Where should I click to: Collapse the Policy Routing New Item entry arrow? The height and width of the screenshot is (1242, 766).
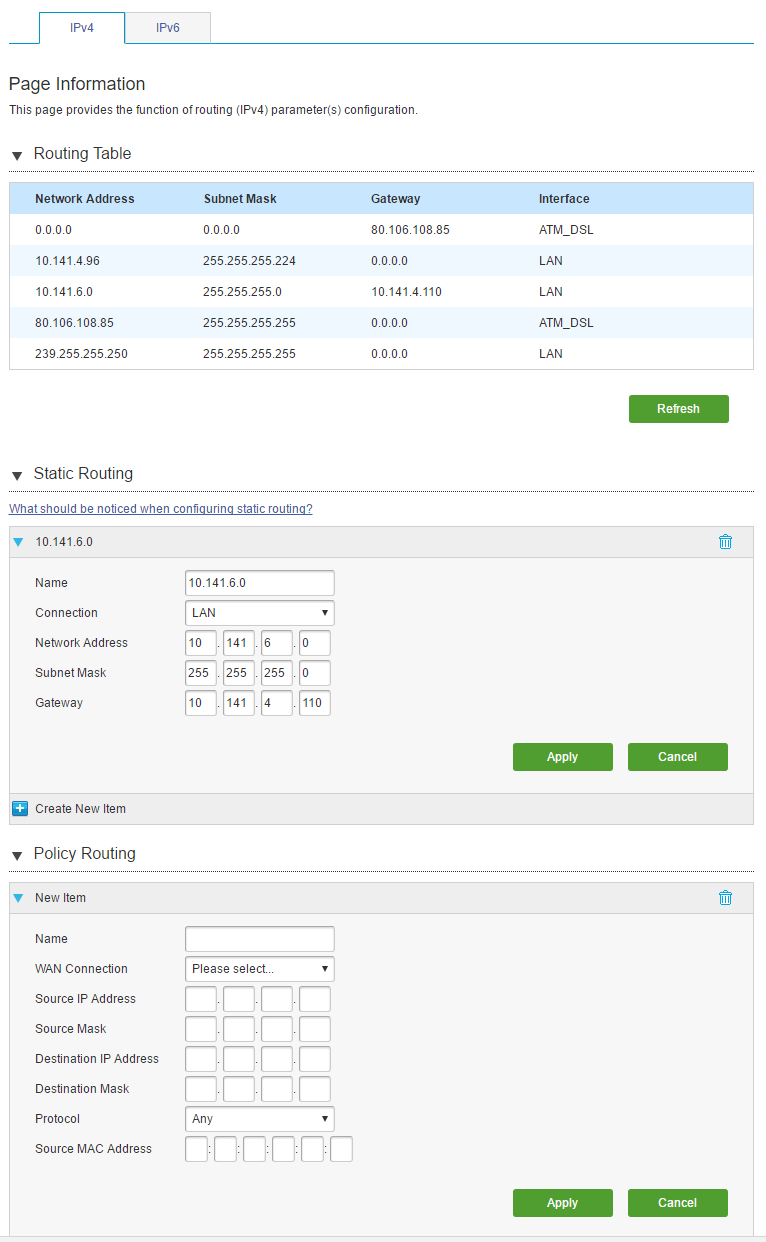[x=18, y=898]
